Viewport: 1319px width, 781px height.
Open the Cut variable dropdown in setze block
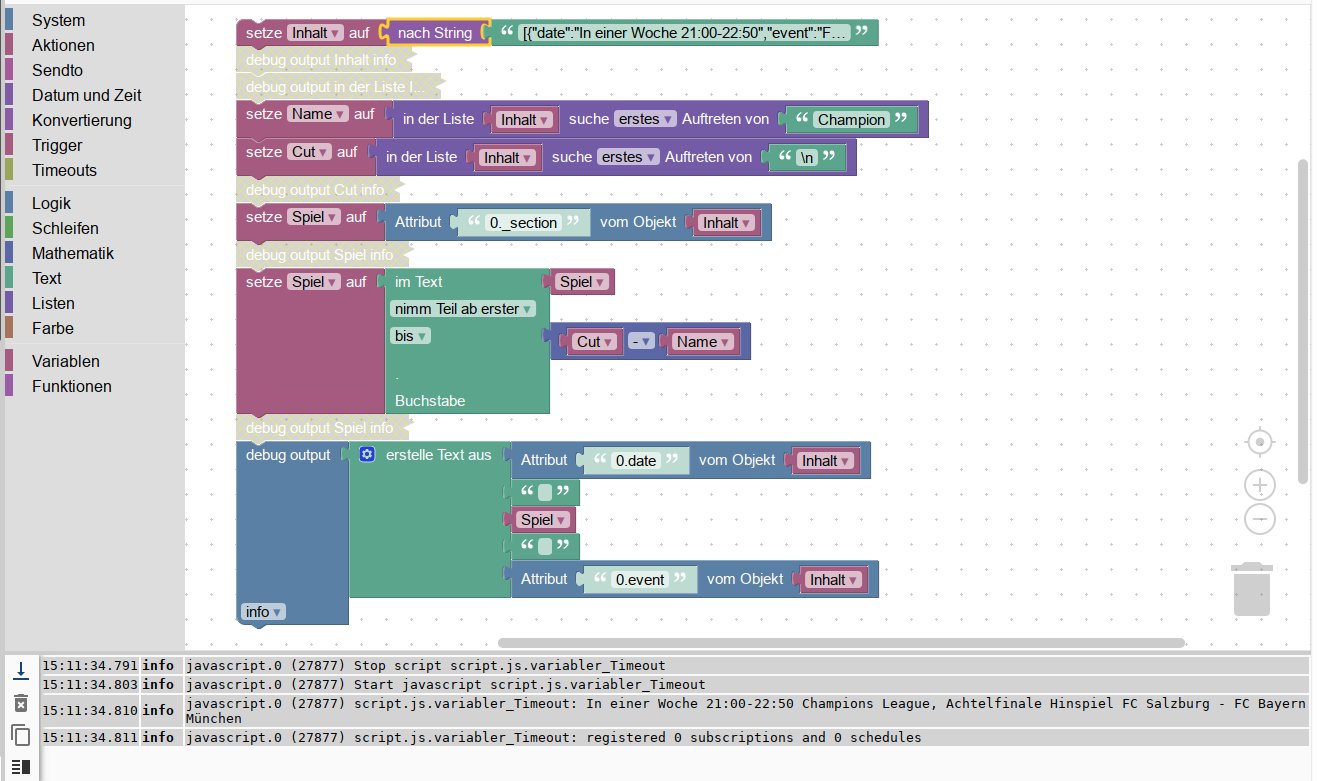click(x=310, y=152)
